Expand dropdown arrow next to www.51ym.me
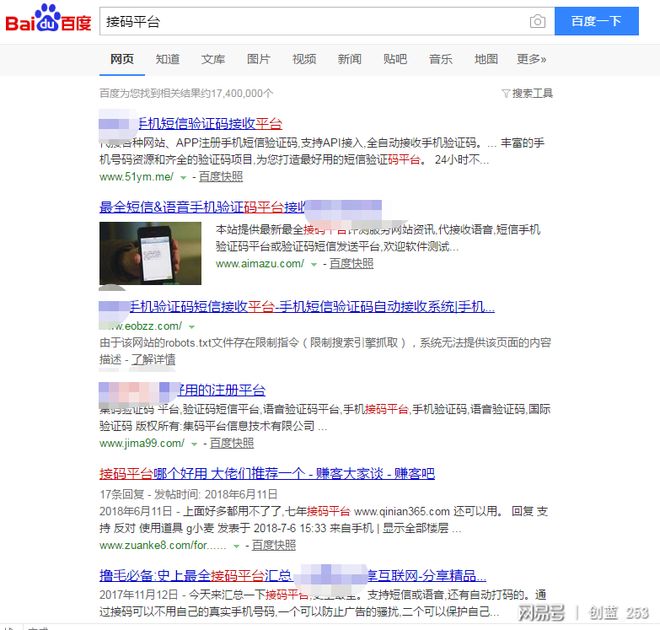Viewport: 660px width, 630px height. pos(183,178)
